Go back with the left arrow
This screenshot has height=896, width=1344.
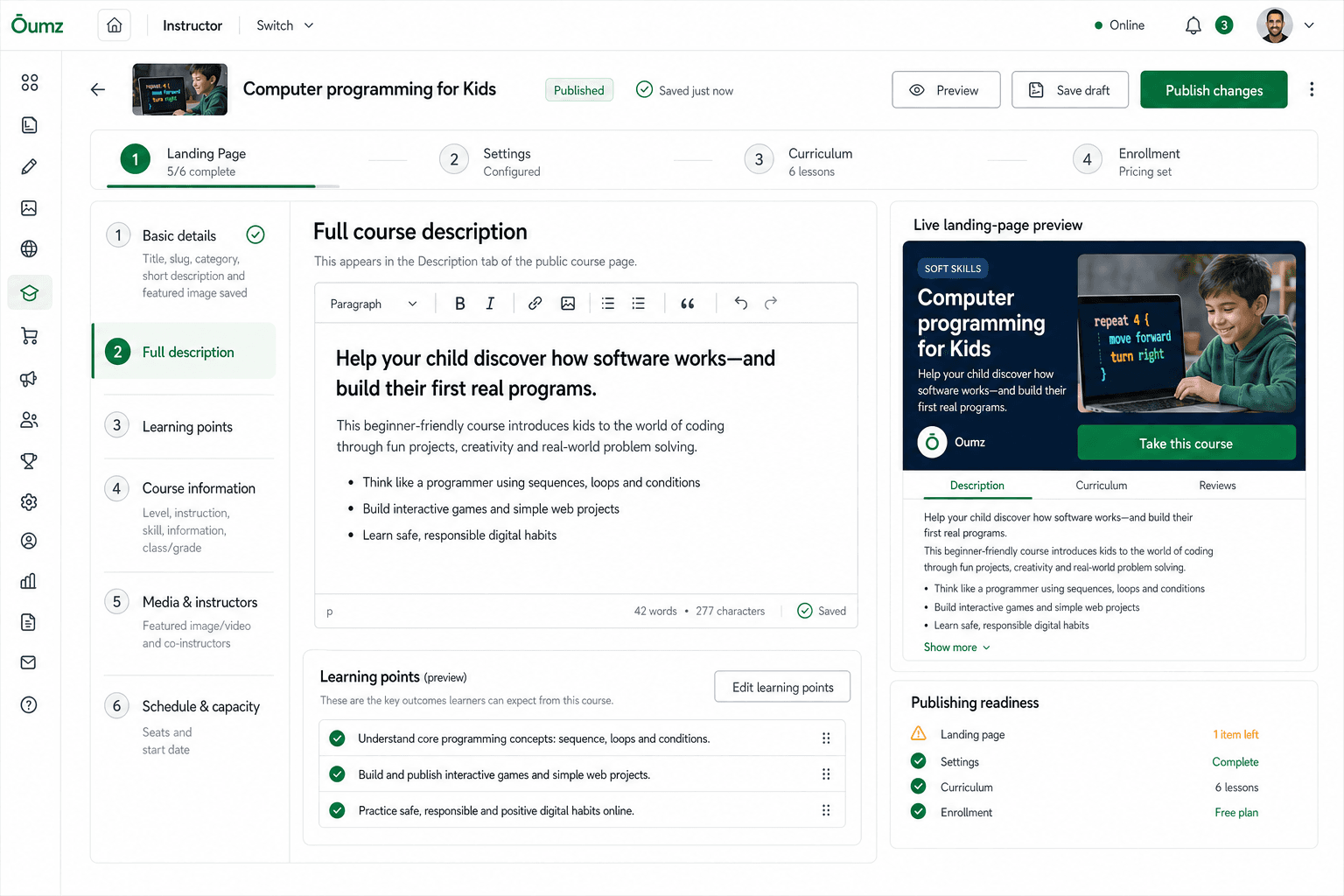(x=98, y=89)
